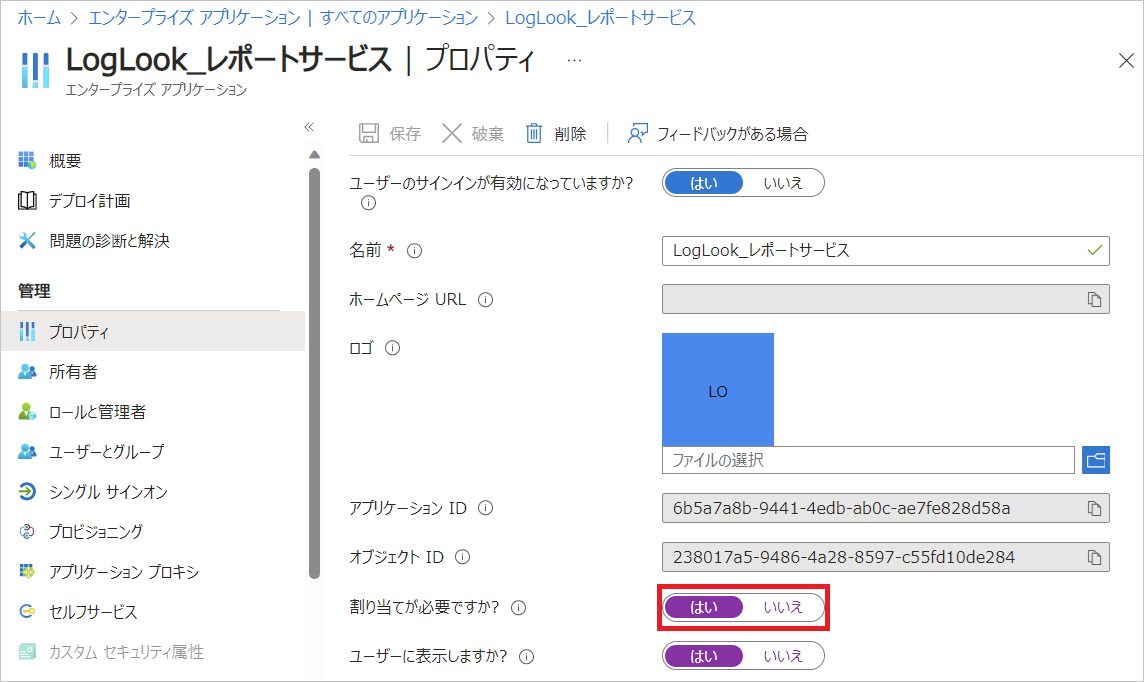
Task: Show info tooltip for 名前 field
Action: point(414,251)
